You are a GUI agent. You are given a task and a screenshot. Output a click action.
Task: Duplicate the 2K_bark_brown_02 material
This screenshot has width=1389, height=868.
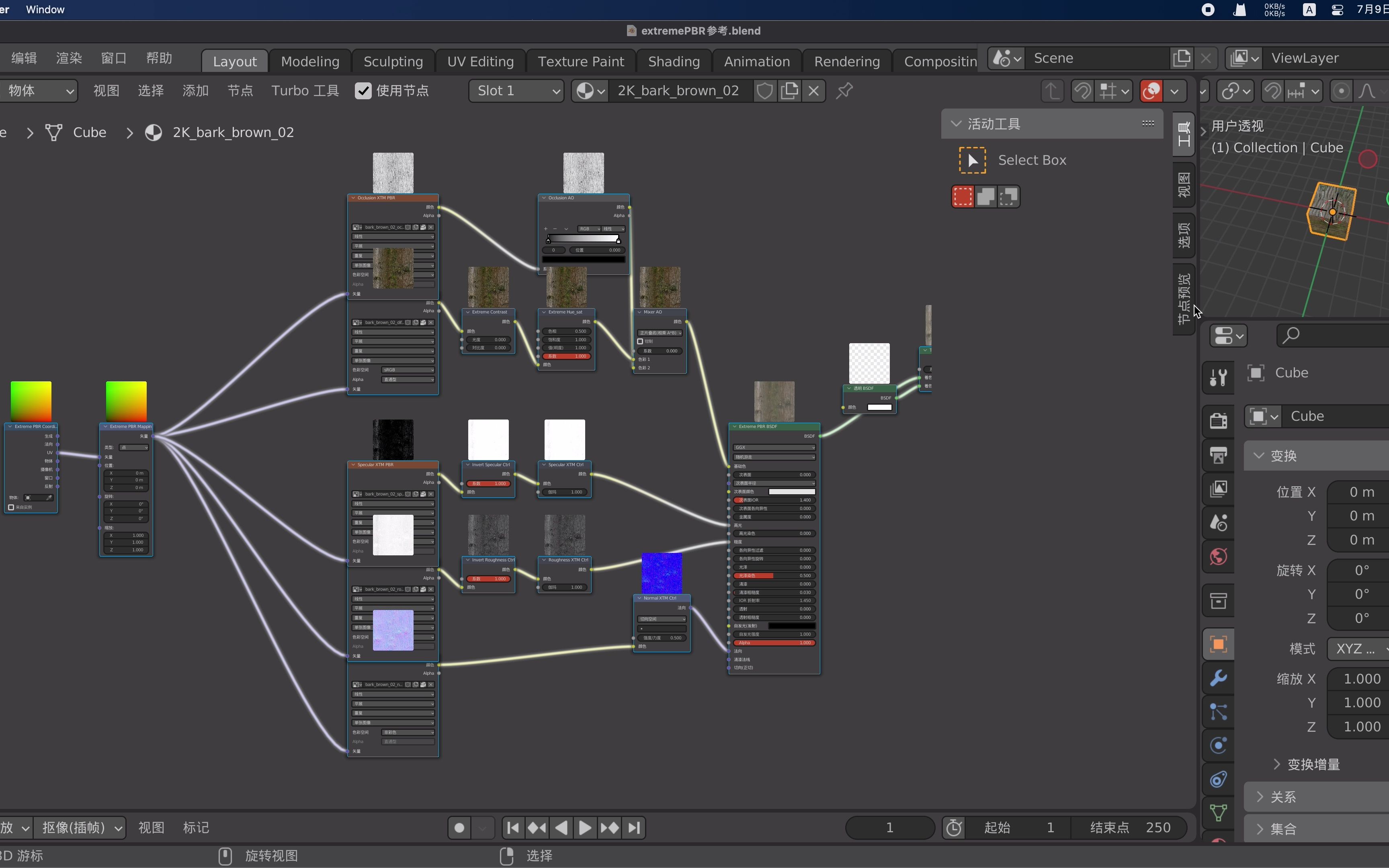[790, 91]
